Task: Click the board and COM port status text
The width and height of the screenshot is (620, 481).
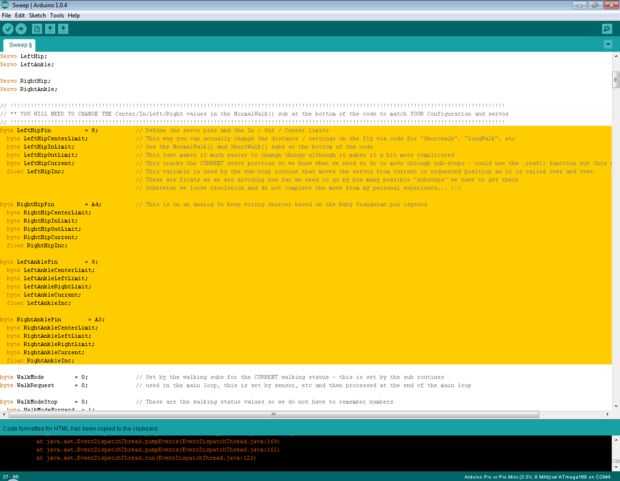Action: (537, 477)
